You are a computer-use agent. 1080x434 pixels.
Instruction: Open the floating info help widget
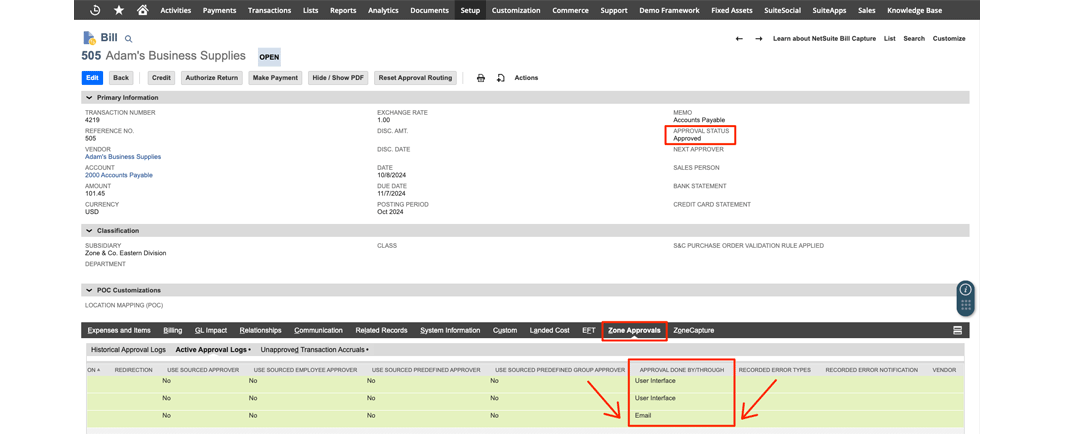coord(966,289)
